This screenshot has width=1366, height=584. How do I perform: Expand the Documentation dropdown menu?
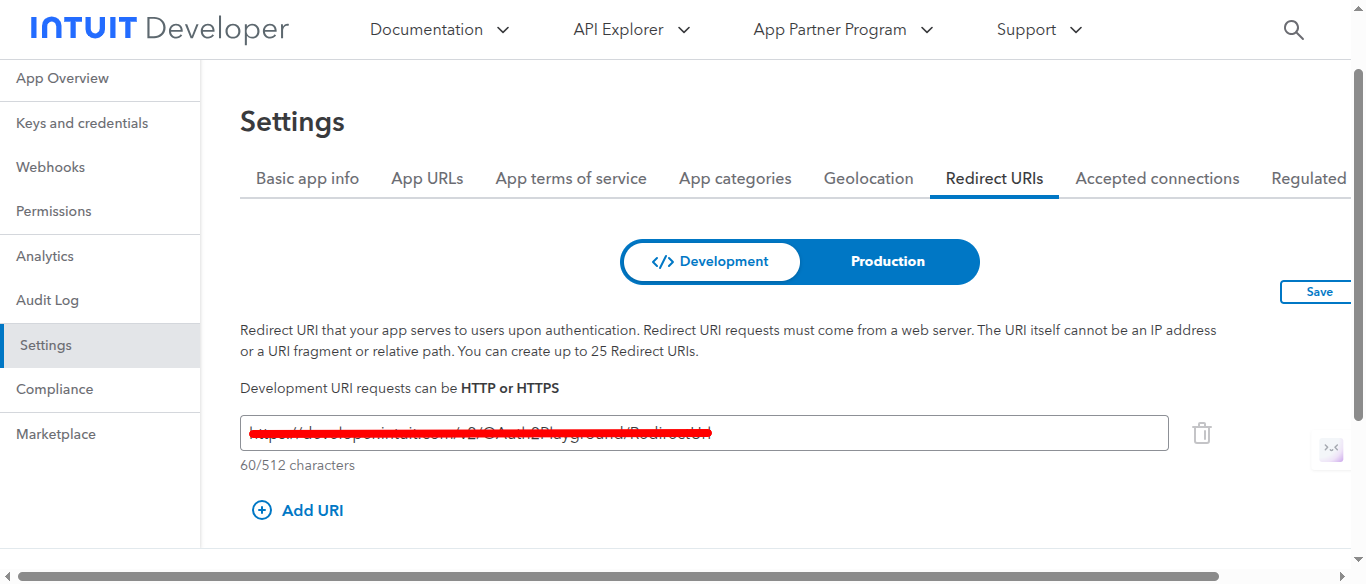(440, 30)
